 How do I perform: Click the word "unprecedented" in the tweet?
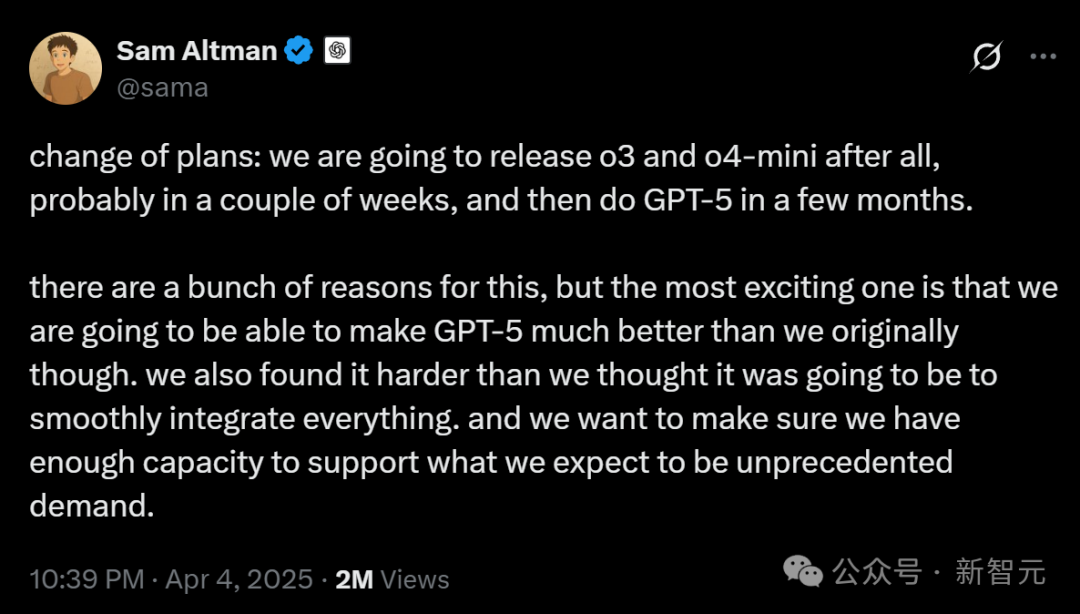[x=844, y=462]
